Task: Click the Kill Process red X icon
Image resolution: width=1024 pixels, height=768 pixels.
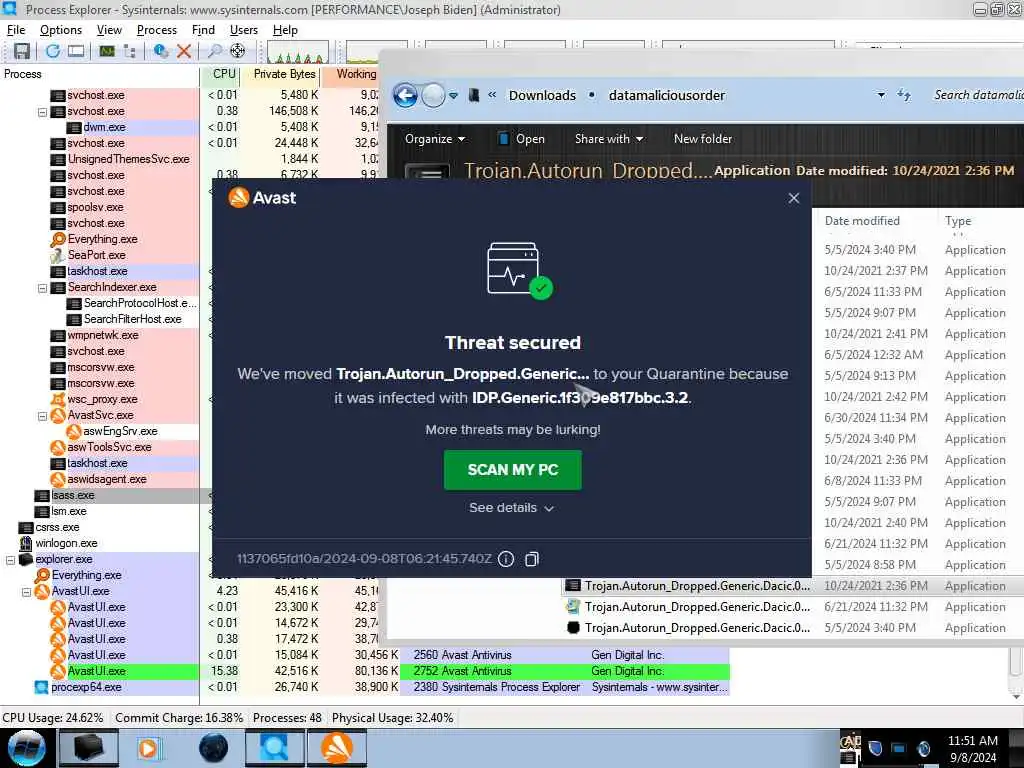Action: (x=184, y=51)
